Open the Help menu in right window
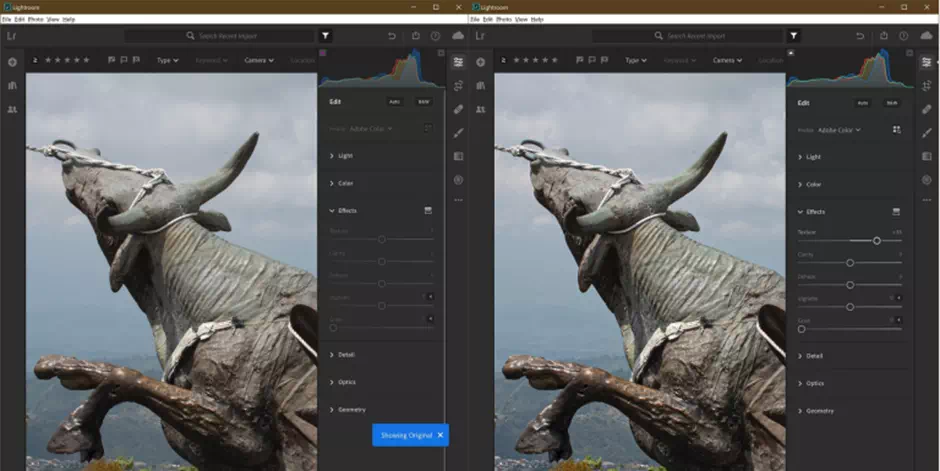 click(x=537, y=19)
